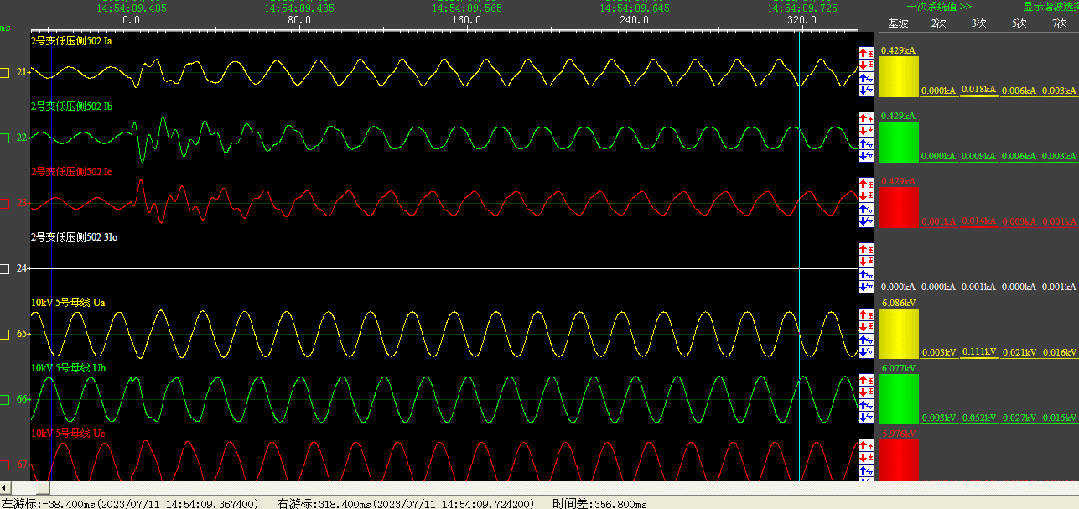Click the blue up-arrow icon for the Ub channel

coord(866,405)
